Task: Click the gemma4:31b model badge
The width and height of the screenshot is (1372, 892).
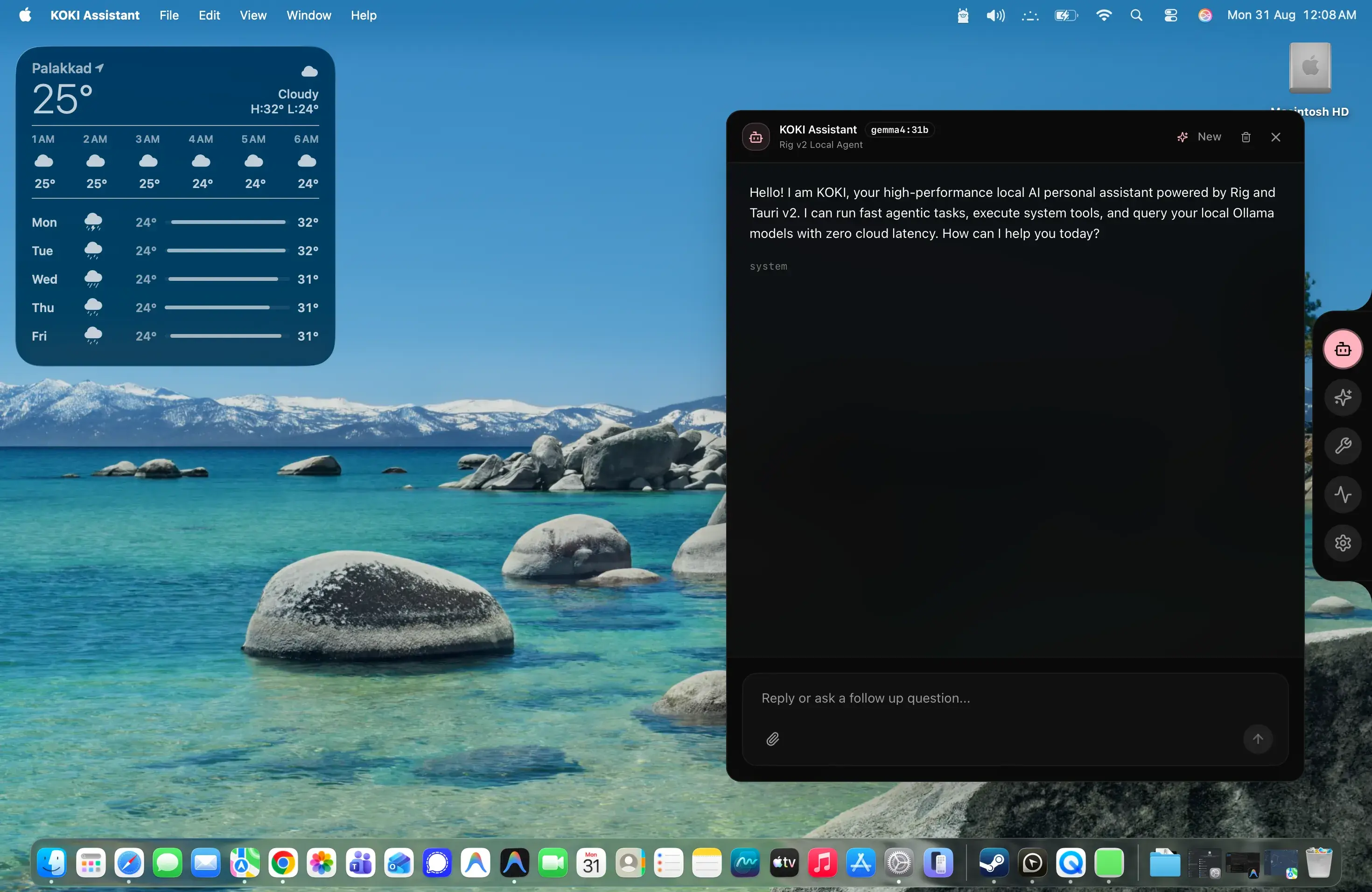Action: click(x=899, y=130)
